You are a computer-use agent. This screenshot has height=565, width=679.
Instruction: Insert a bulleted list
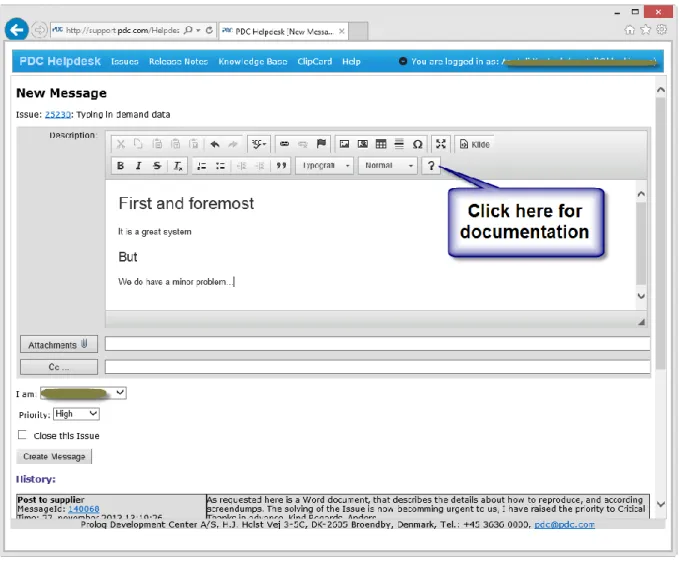click(220, 165)
